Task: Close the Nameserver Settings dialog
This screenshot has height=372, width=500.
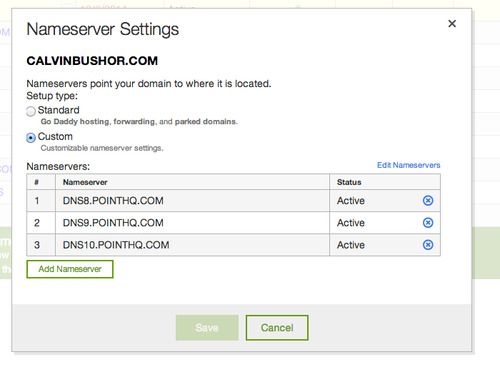Action: tap(452, 24)
